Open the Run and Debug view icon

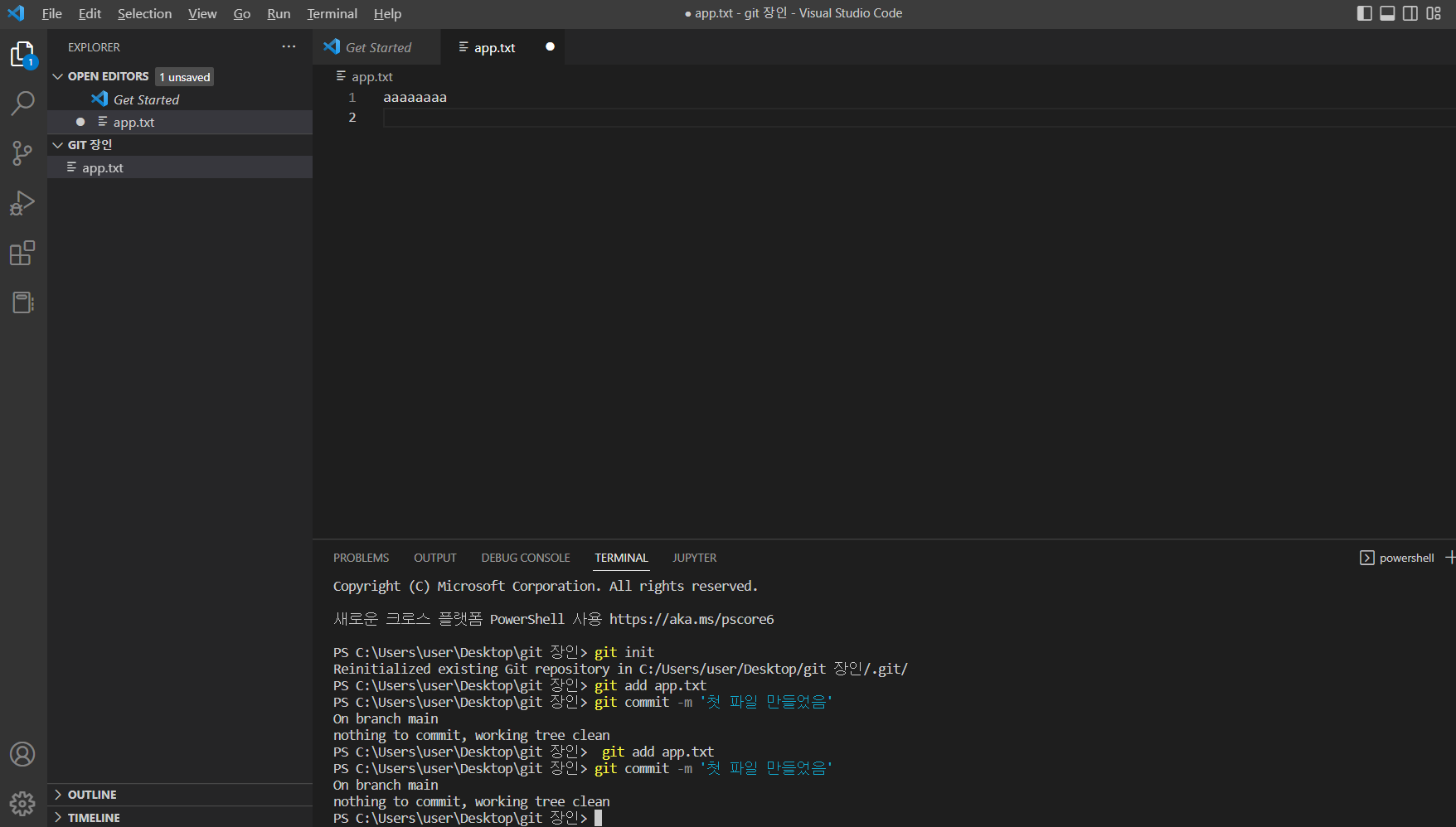coord(22,203)
